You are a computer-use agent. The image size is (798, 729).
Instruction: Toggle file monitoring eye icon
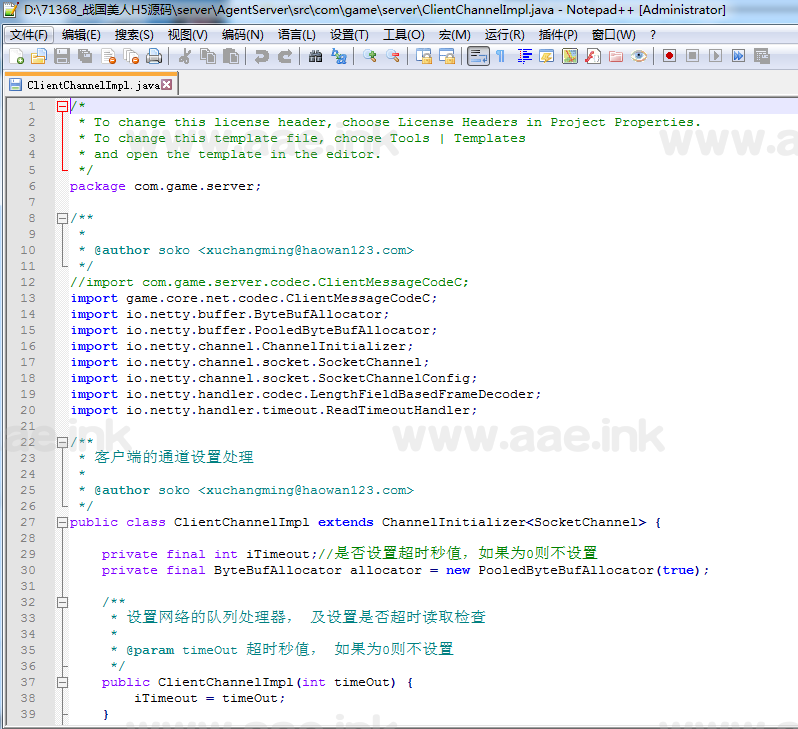click(638, 57)
